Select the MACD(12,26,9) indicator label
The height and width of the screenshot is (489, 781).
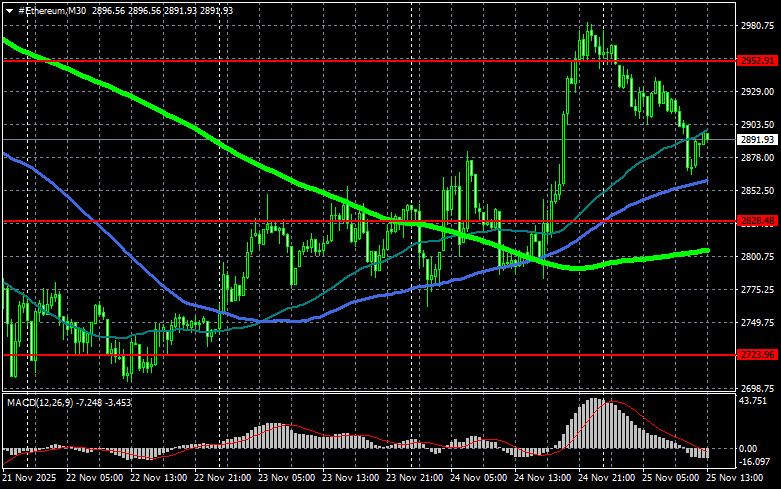pos(39,402)
